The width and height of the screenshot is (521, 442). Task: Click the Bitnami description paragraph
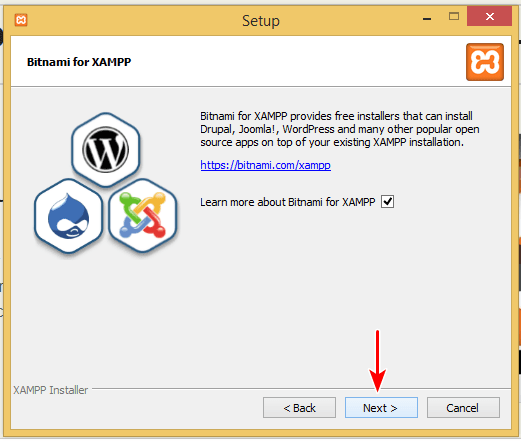point(340,129)
